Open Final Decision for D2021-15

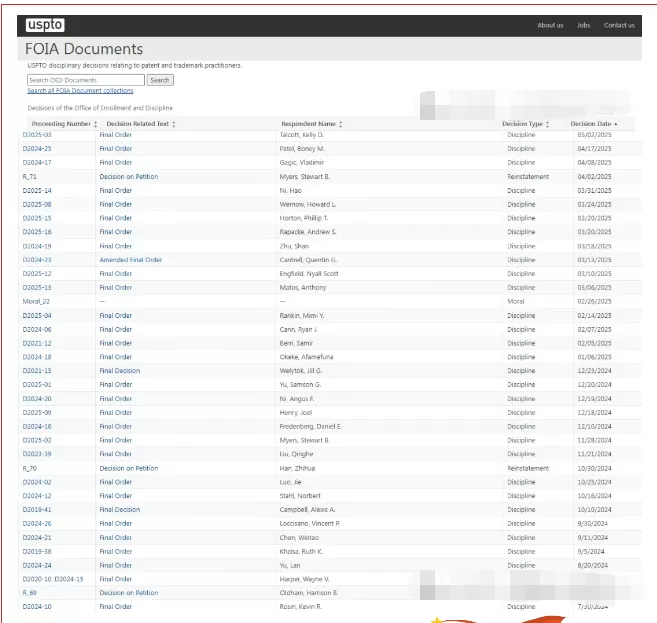coord(119,371)
